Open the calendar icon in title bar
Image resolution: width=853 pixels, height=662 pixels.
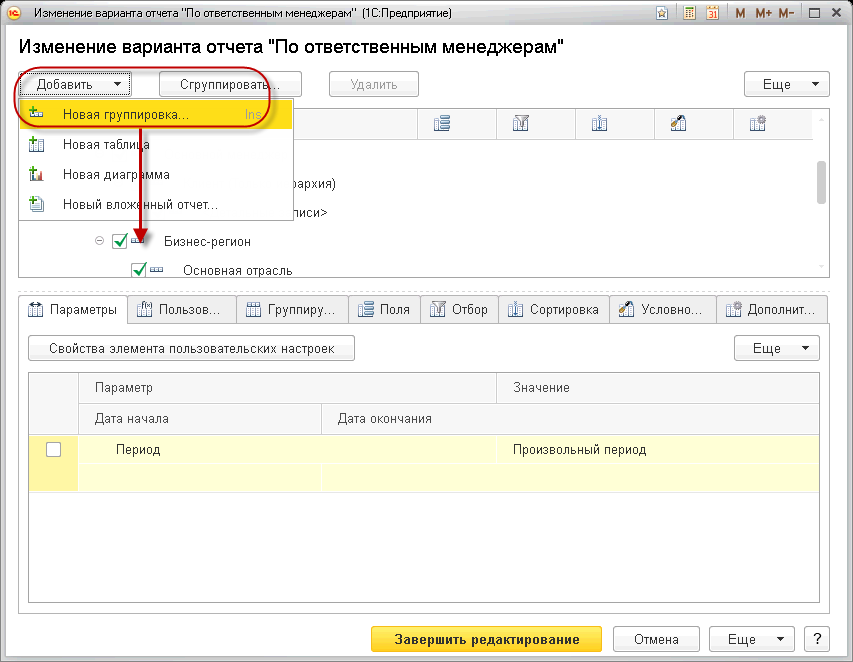[x=712, y=14]
